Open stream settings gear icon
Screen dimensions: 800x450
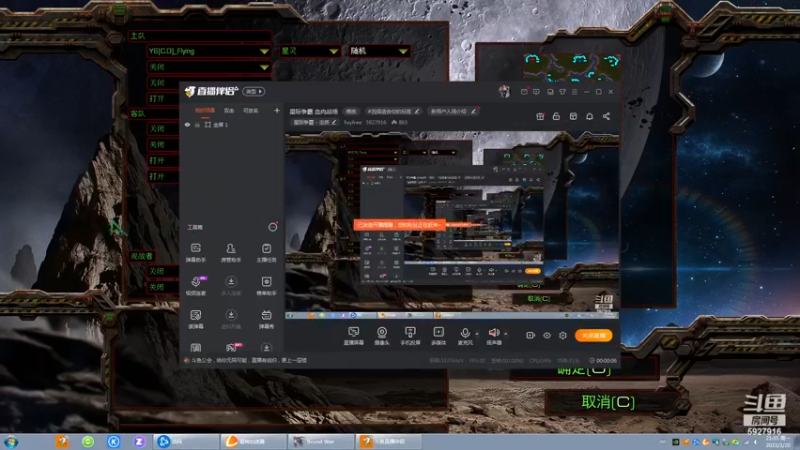click(x=563, y=335)
